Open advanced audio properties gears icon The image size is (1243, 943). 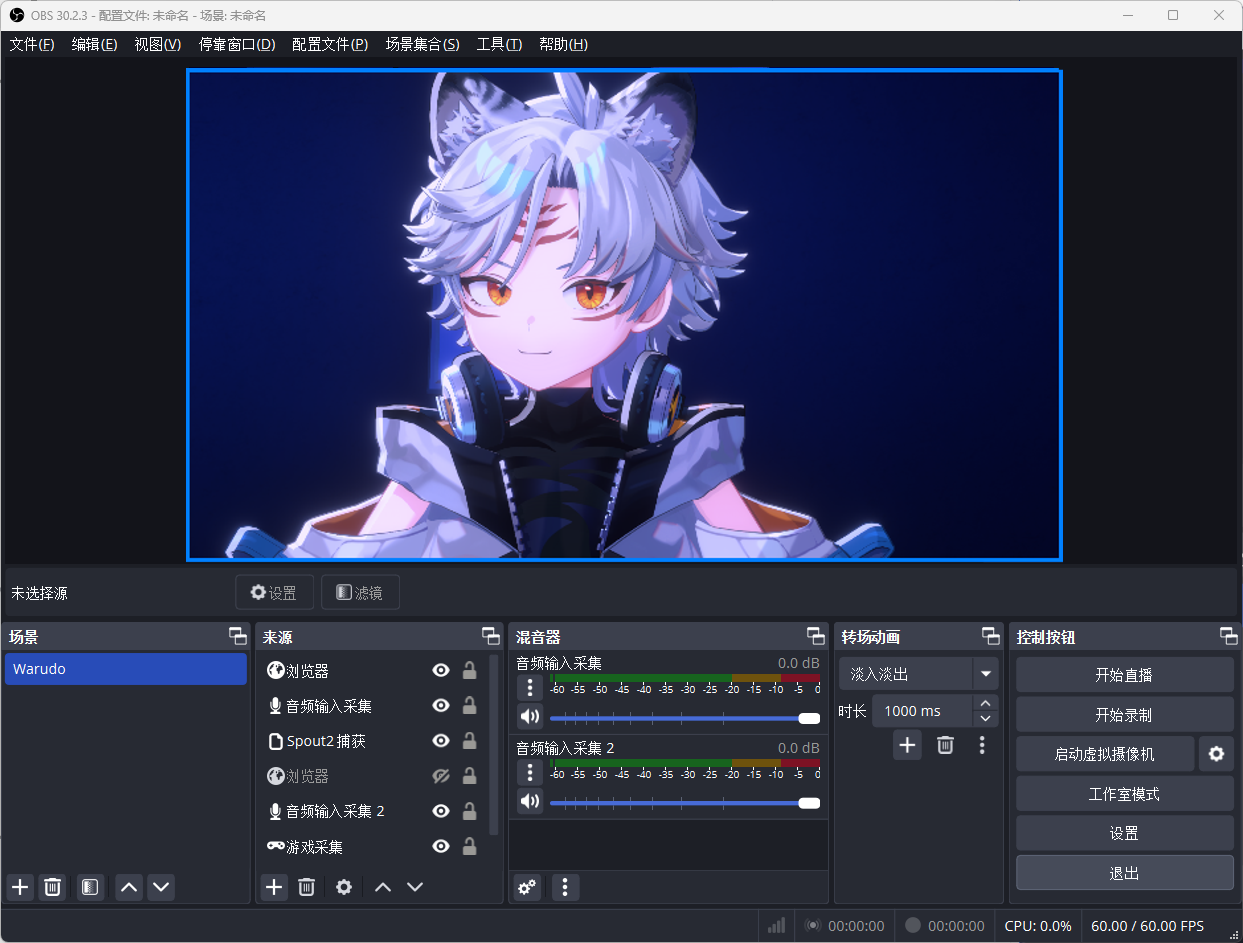(527, 887)
